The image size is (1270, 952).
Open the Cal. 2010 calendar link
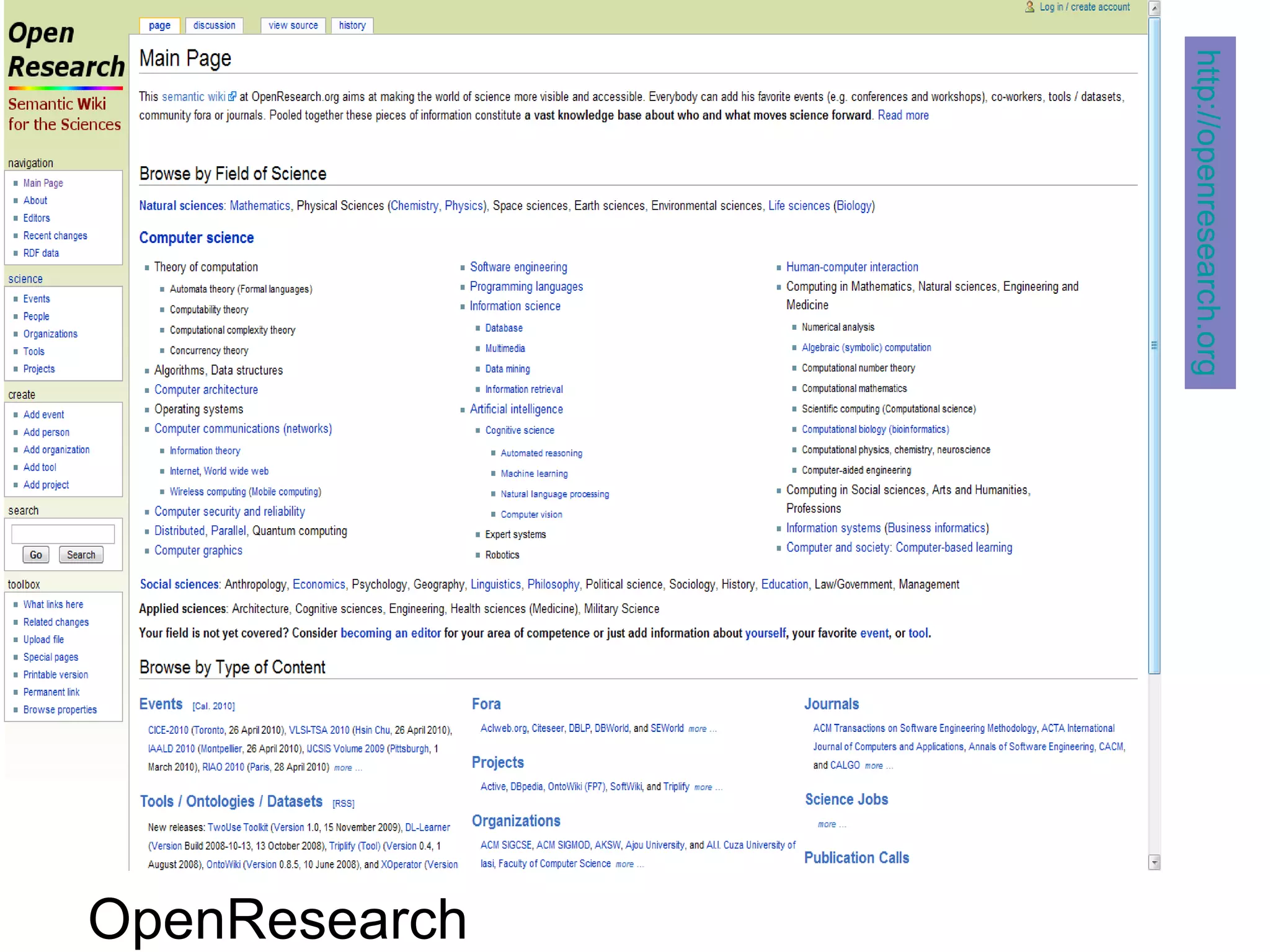pyautogui.click(x=213, y=706)
